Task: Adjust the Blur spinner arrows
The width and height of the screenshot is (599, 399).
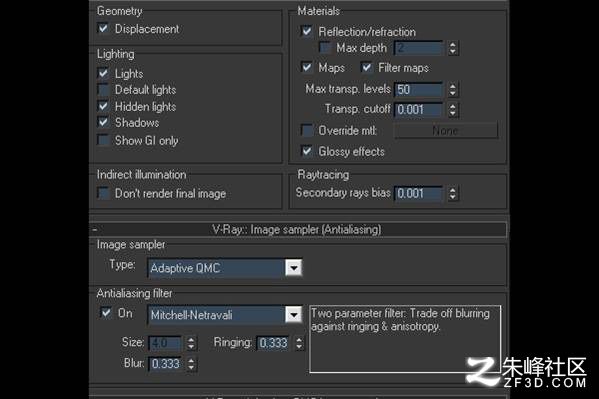Action: 191,364
